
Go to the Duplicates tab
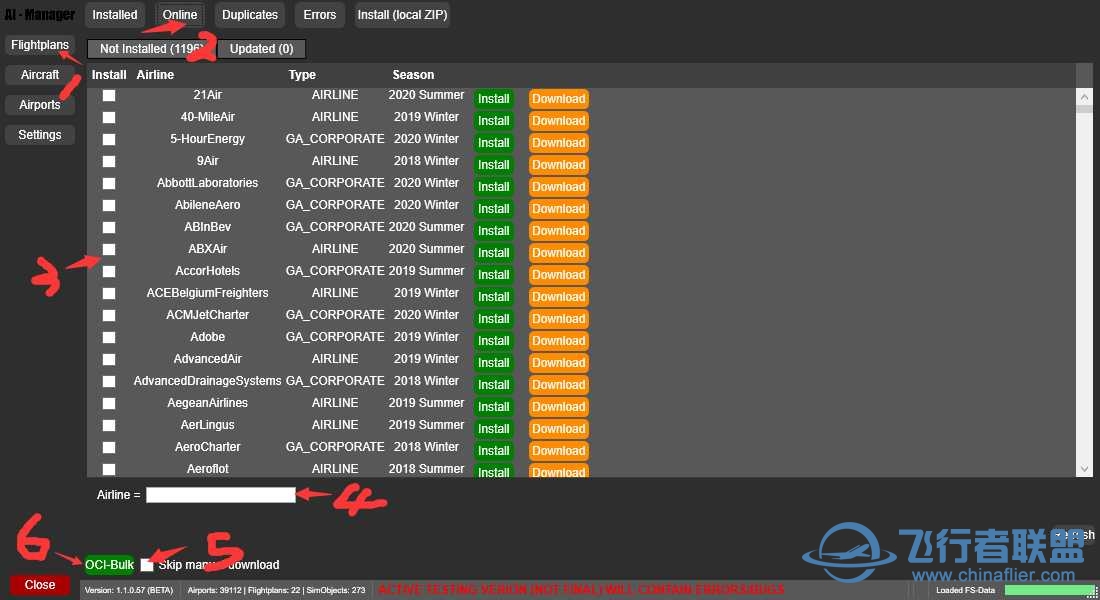250,15
